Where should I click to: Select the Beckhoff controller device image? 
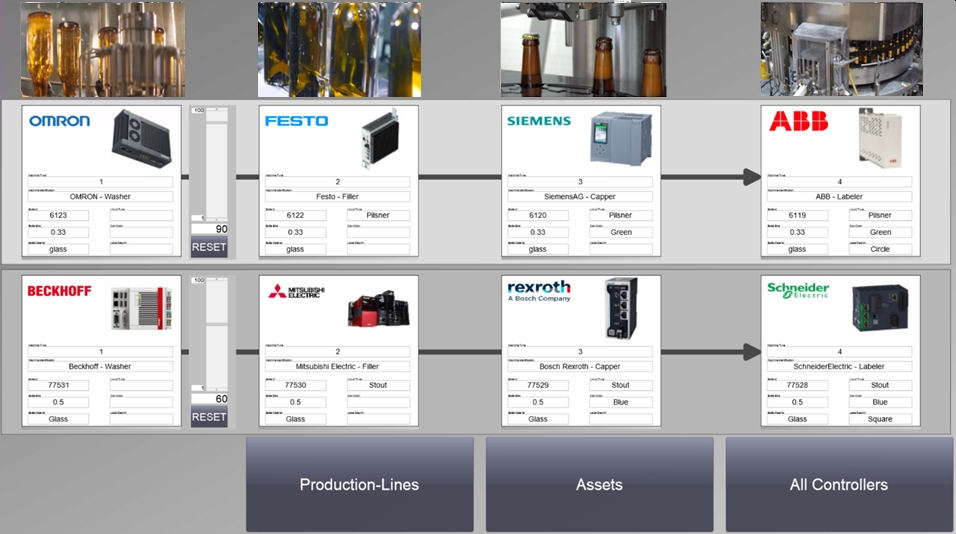(x=141, y=308)
